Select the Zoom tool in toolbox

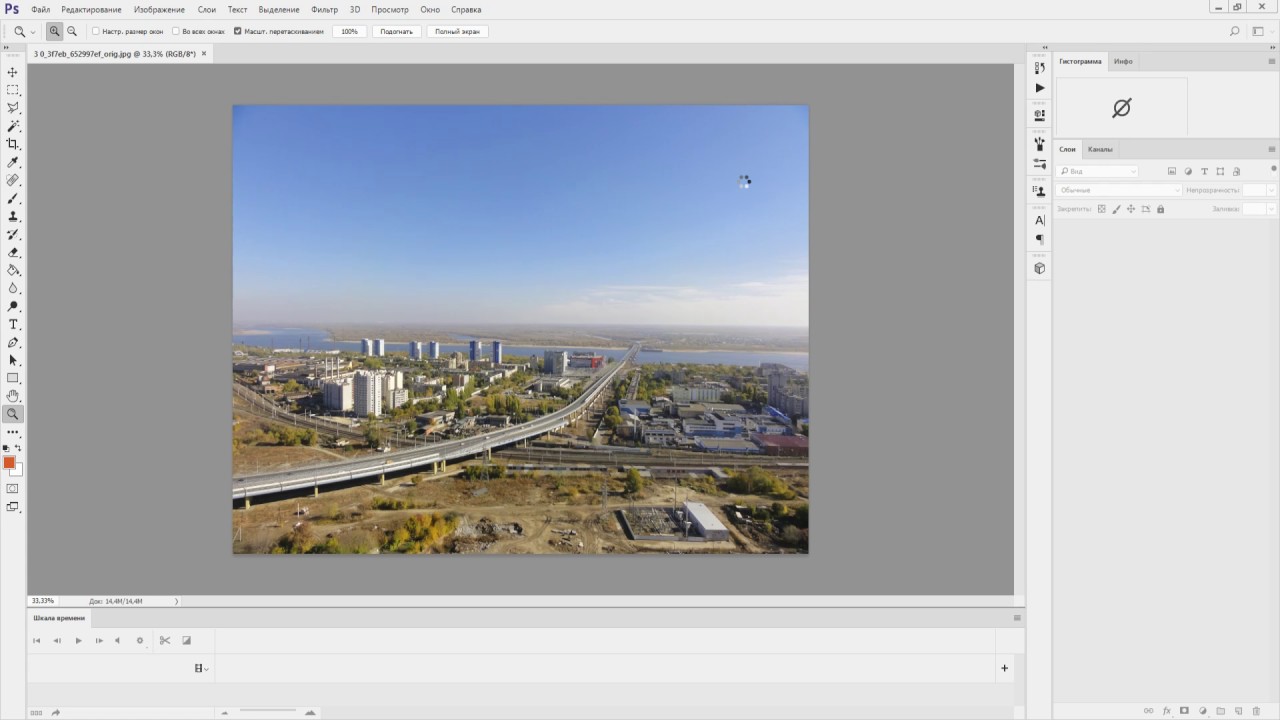coord(13,414)
